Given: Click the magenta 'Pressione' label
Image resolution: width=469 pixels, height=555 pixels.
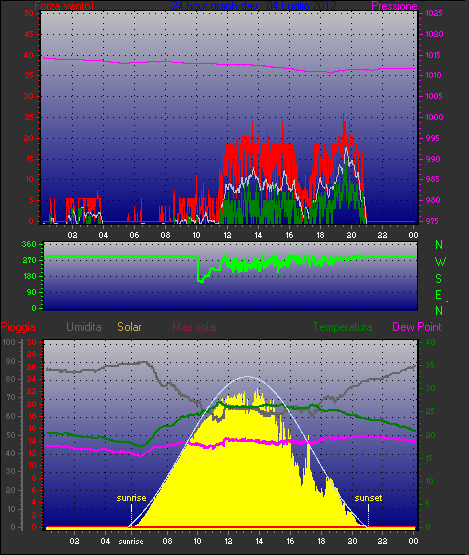Looking at the screenshot, I should click(394, 6).
